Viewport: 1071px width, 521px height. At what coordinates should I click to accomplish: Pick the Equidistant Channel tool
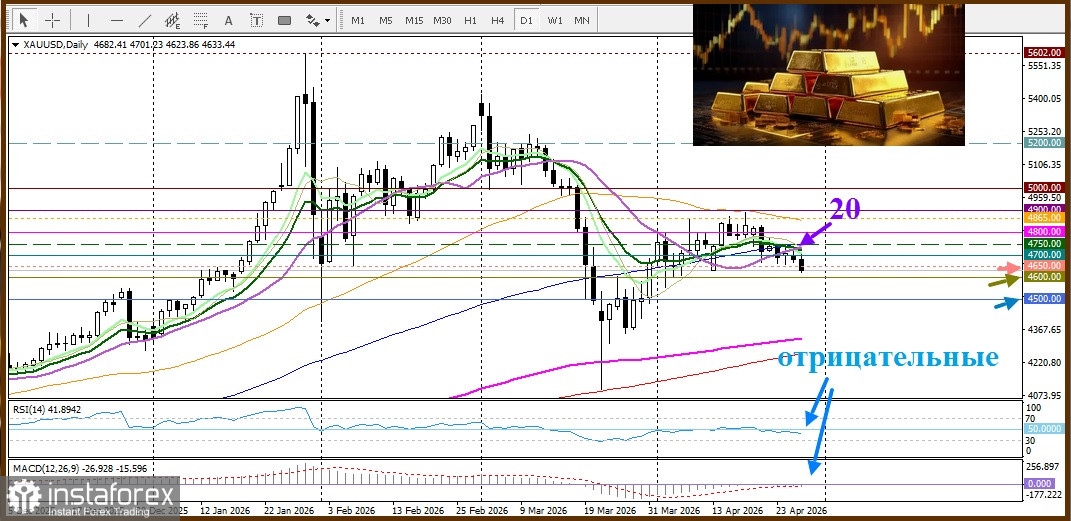[173, 20]
